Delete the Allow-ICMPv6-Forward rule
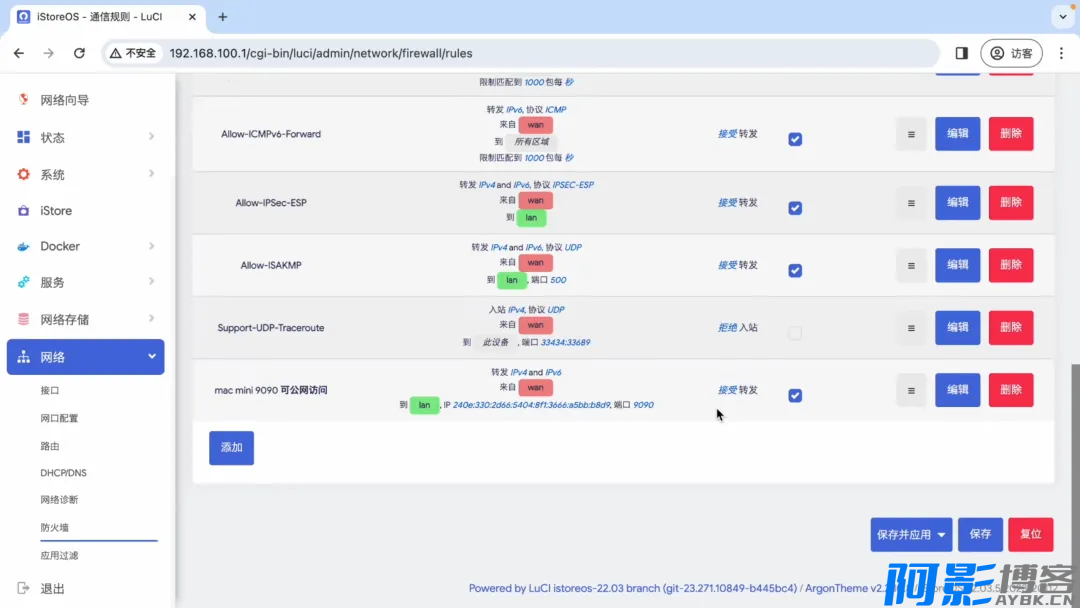This screenshot has width=1080, height=608. coord(1010,134)
